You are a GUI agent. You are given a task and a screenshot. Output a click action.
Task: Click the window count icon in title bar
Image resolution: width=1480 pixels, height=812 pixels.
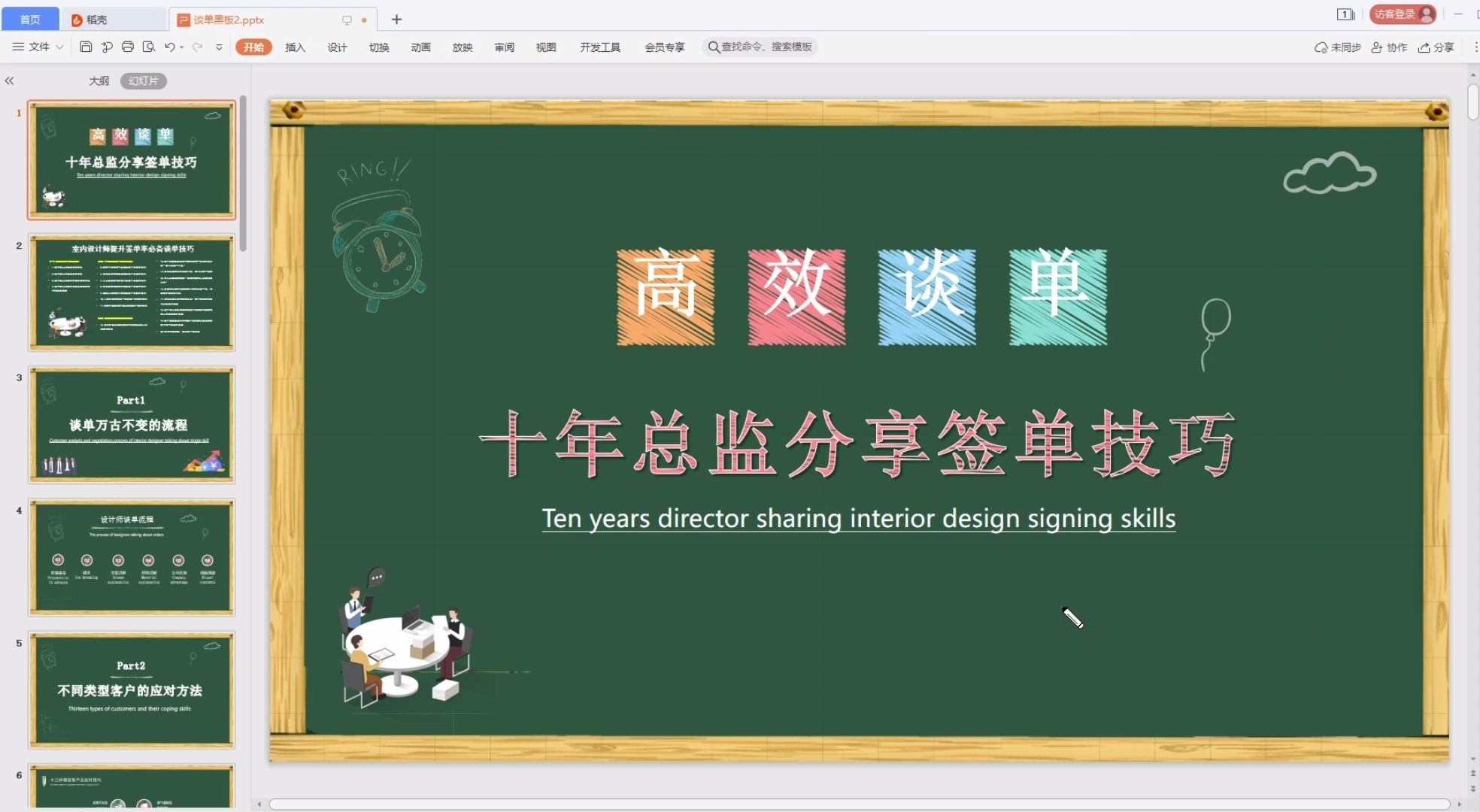coord(1345,14)
